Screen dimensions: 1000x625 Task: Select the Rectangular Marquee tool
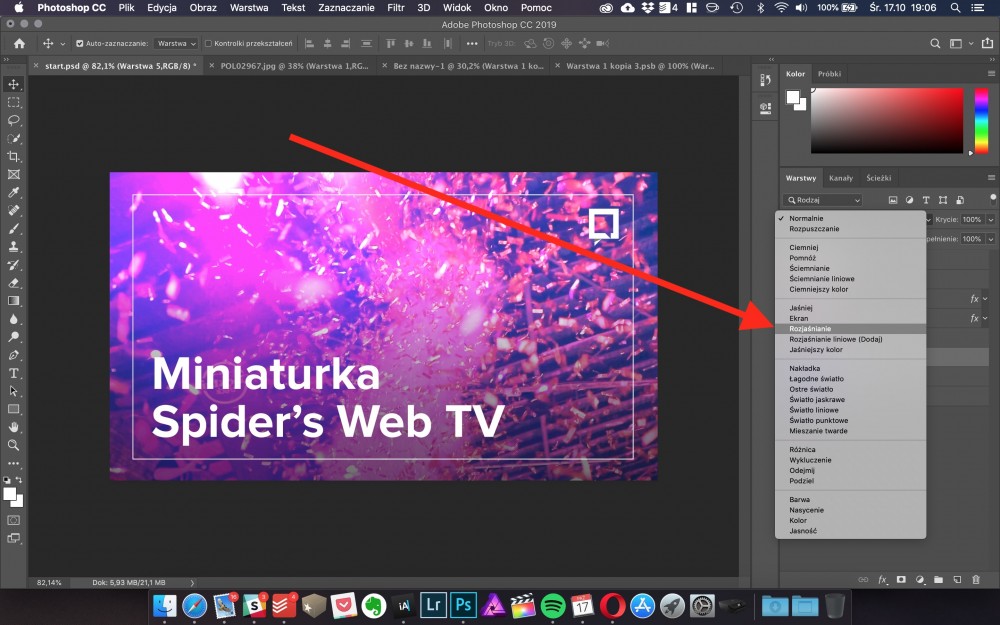13,102
